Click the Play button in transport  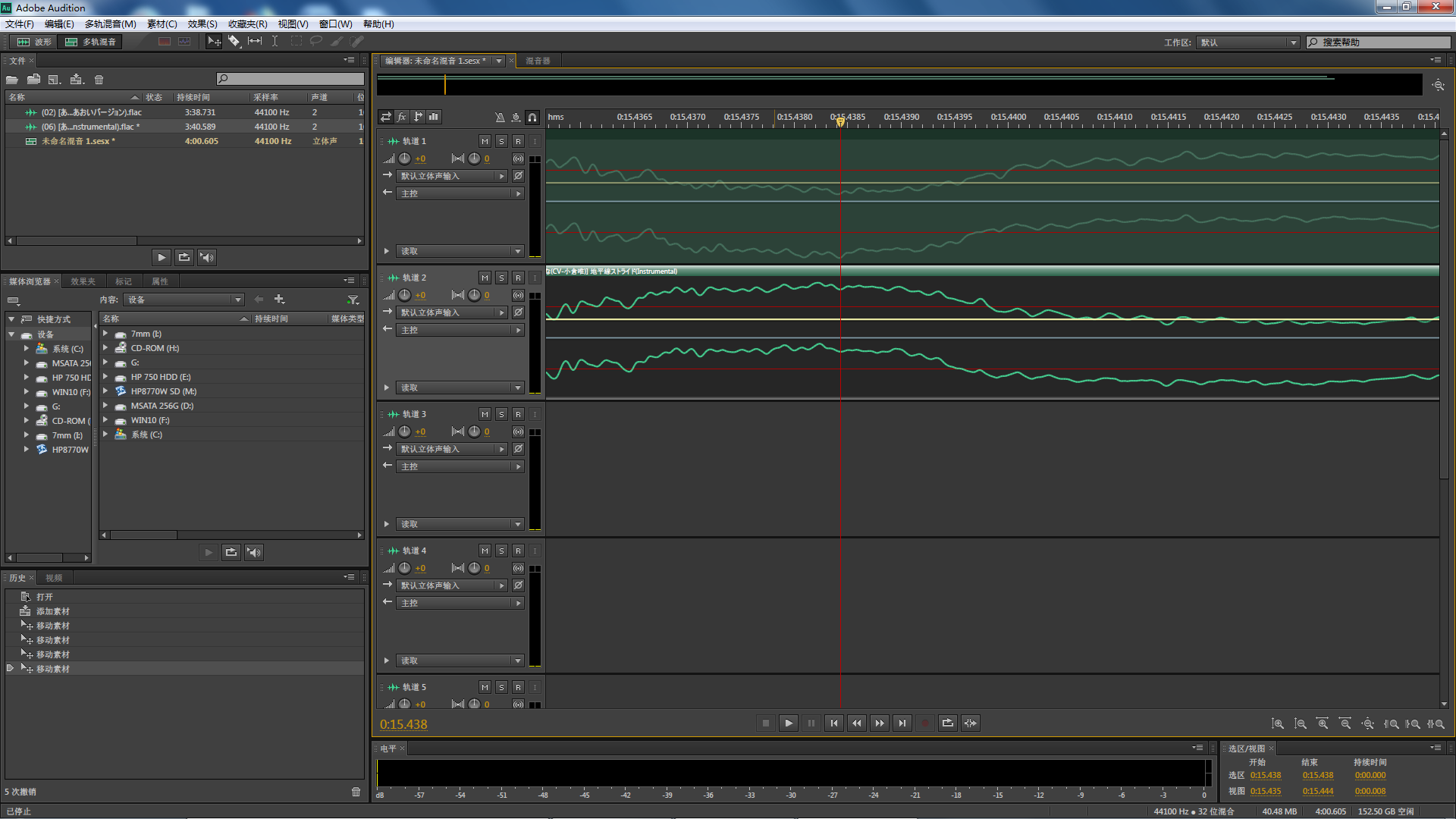789,723
